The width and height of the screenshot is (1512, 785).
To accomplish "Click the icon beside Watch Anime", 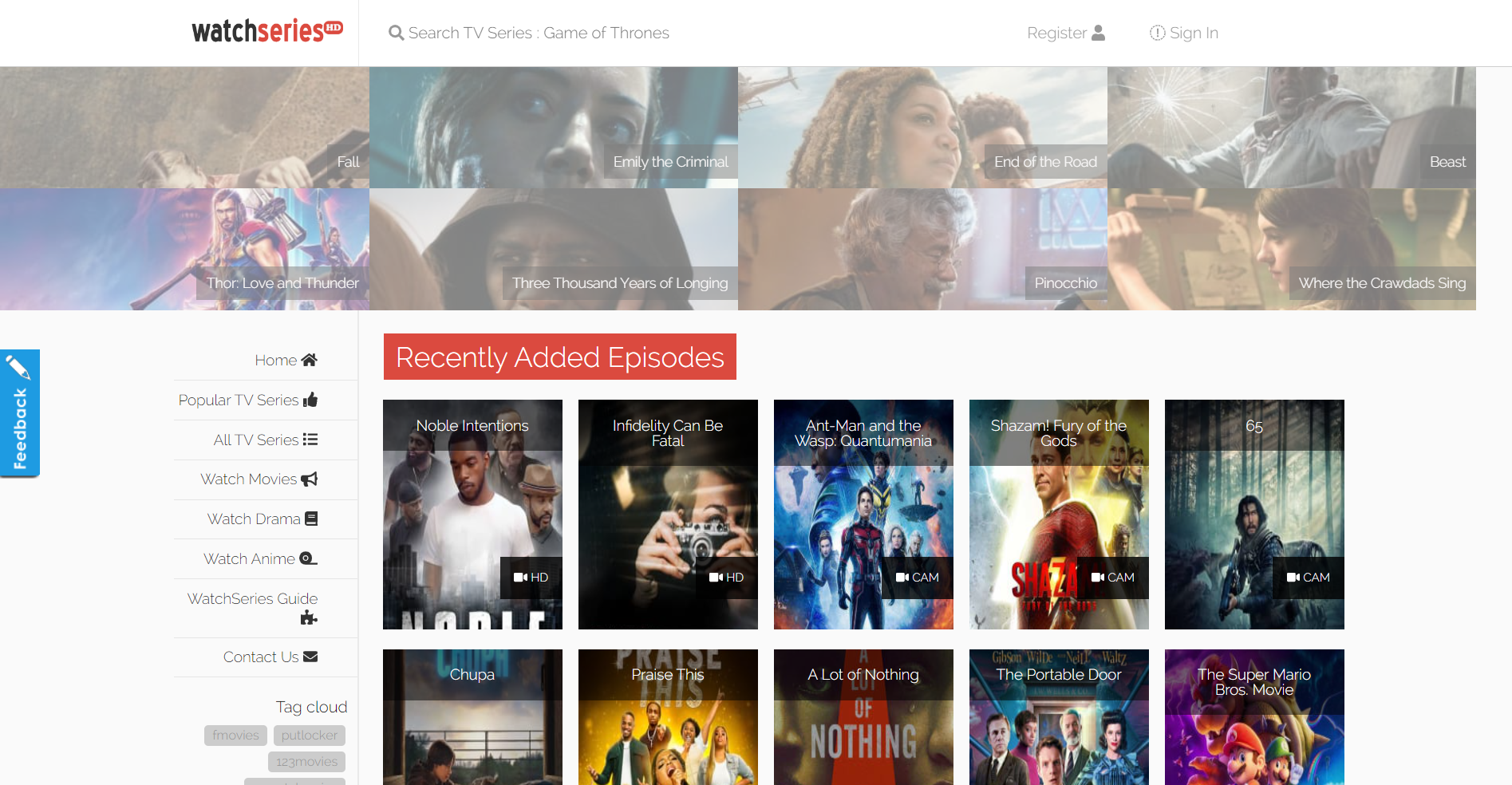I will tap(308, 558).
